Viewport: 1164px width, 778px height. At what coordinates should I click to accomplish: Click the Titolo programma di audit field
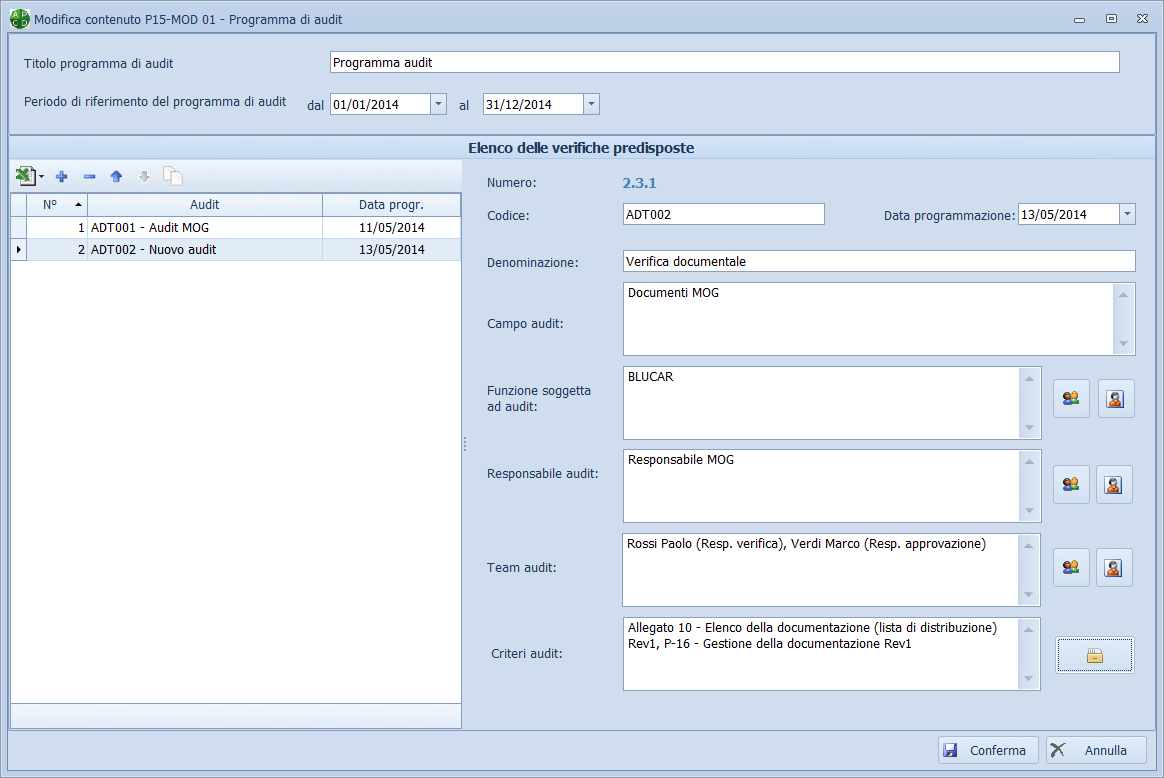pyautogui.click(x=724, y=63)
